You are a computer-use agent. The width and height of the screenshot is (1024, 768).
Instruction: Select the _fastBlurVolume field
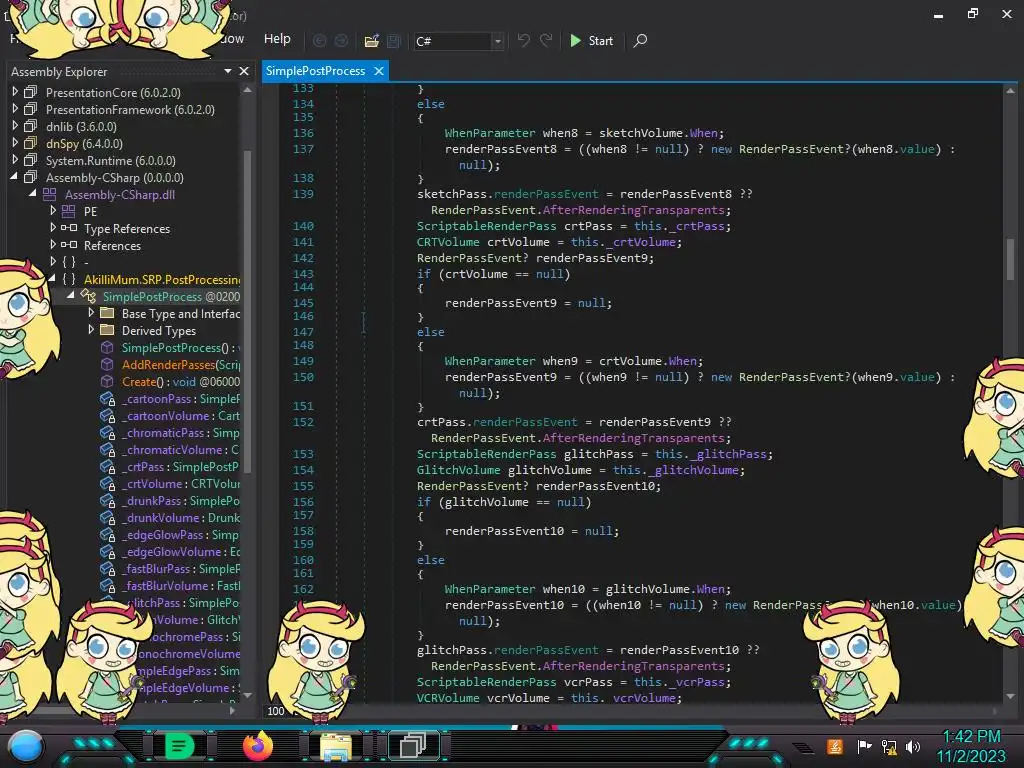coord(181,585)
